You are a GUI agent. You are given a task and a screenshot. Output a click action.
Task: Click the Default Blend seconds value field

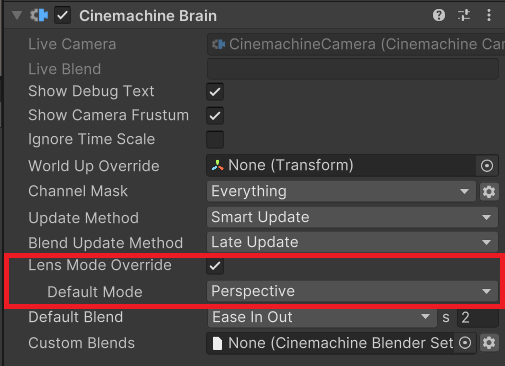478,317
